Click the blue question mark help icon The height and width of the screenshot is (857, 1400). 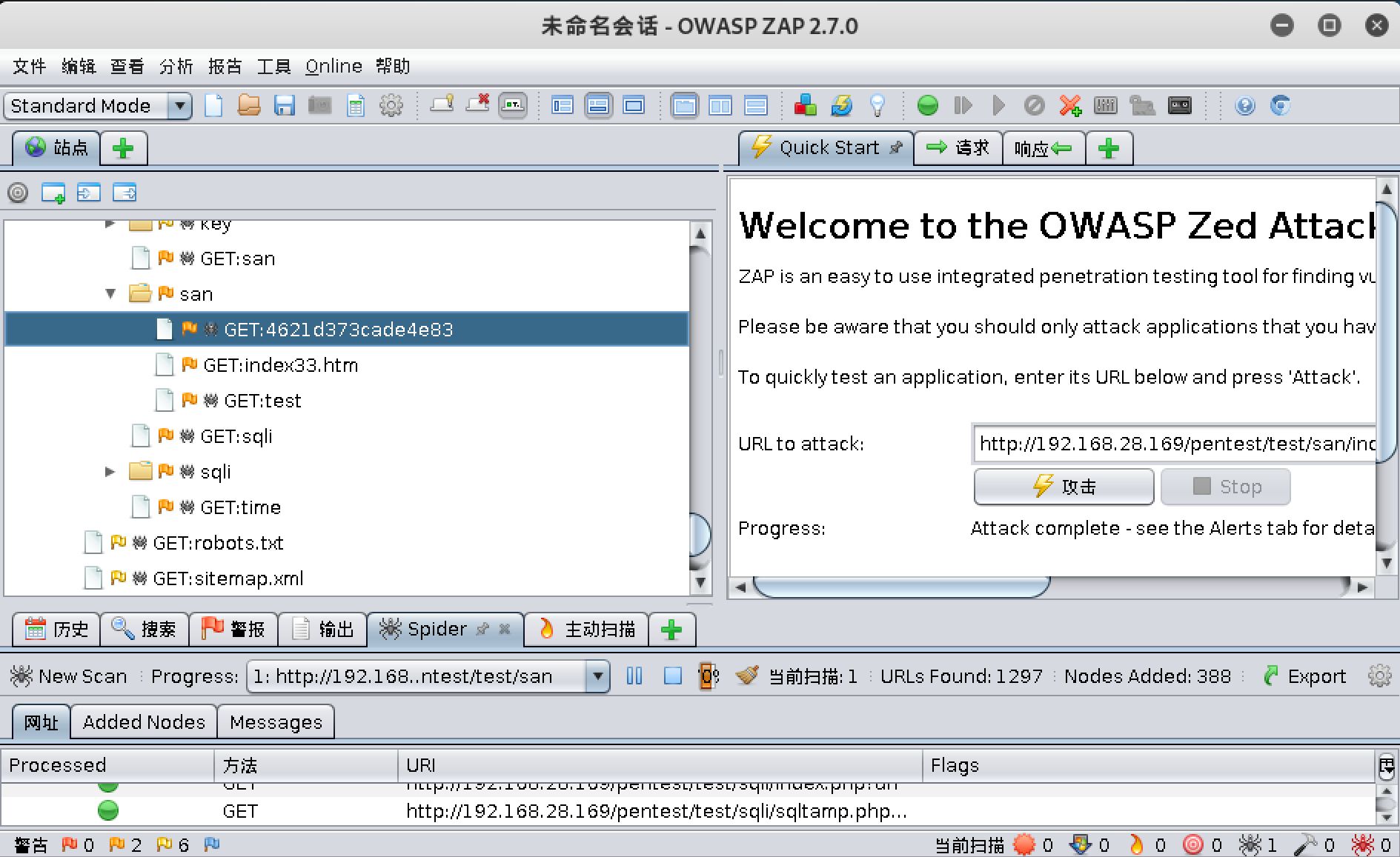(1245, 105)
